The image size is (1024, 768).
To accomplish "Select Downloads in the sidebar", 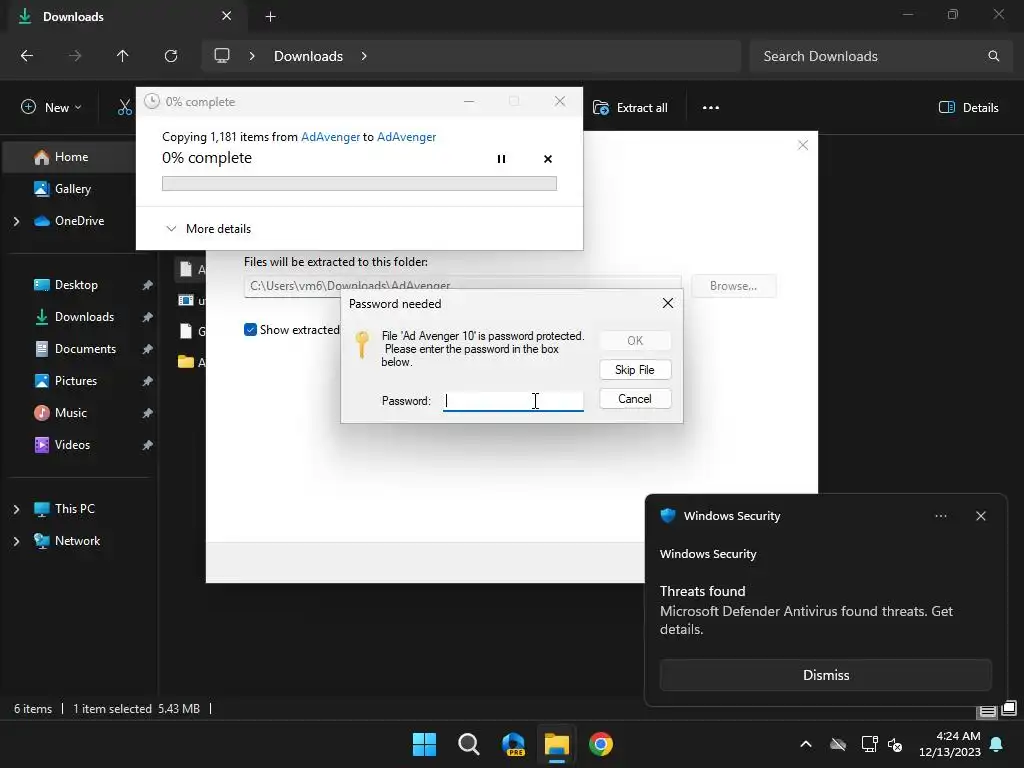I will point(84,317).
